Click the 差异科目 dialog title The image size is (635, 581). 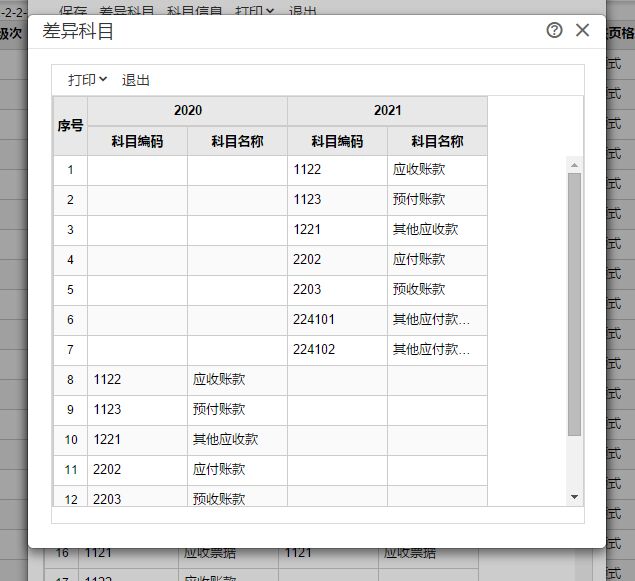pyautogui.click(x=78, y=31)
